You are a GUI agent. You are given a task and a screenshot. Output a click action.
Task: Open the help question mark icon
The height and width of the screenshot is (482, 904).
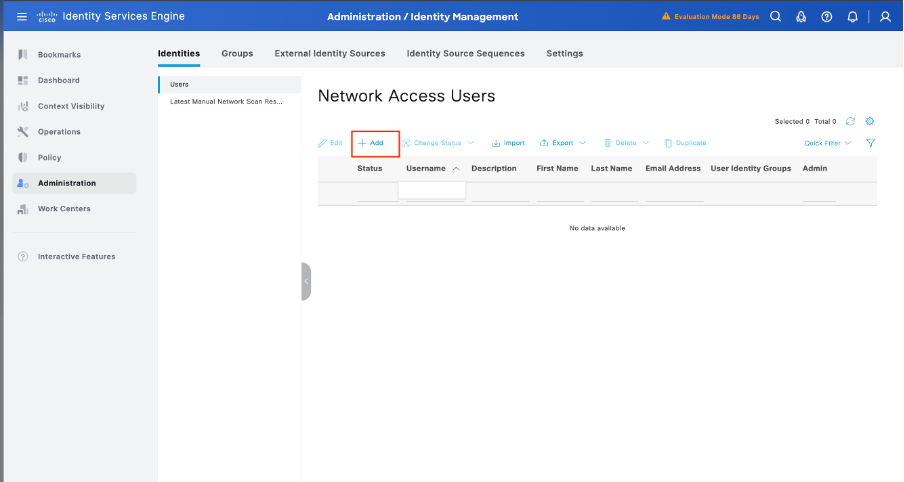(827, 17)
